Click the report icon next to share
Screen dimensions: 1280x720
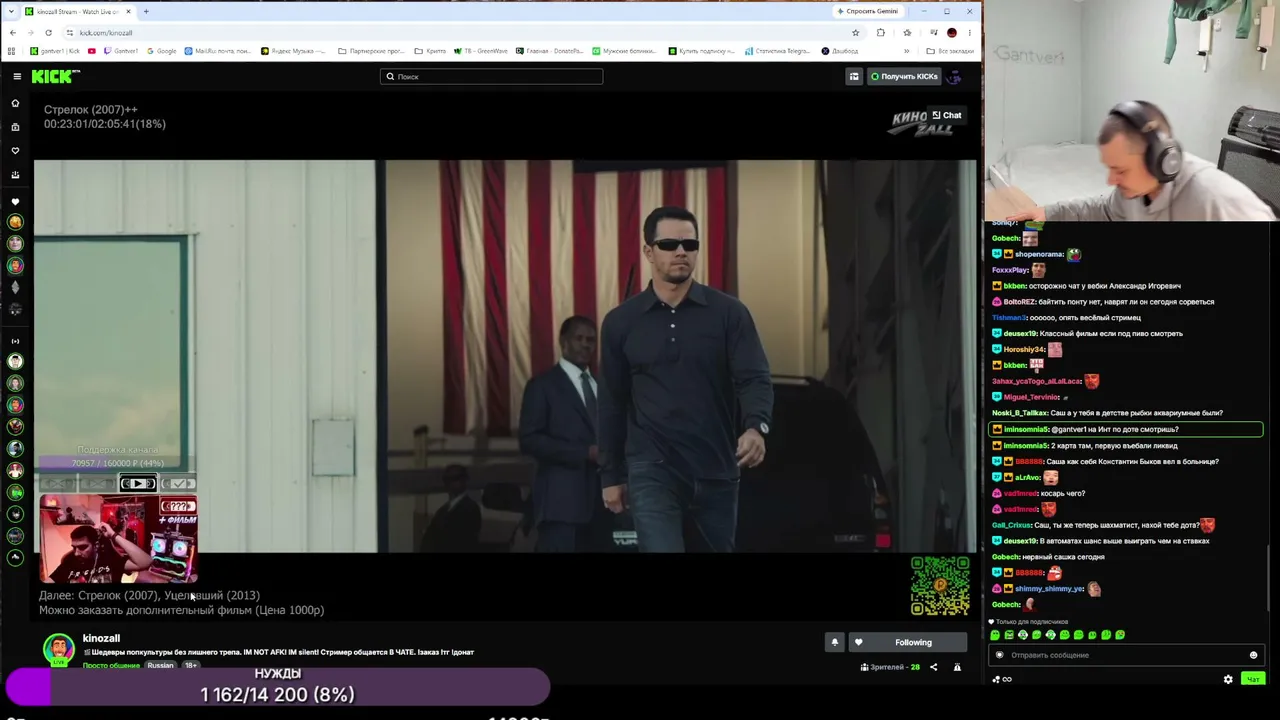click(x=957, y=667)
